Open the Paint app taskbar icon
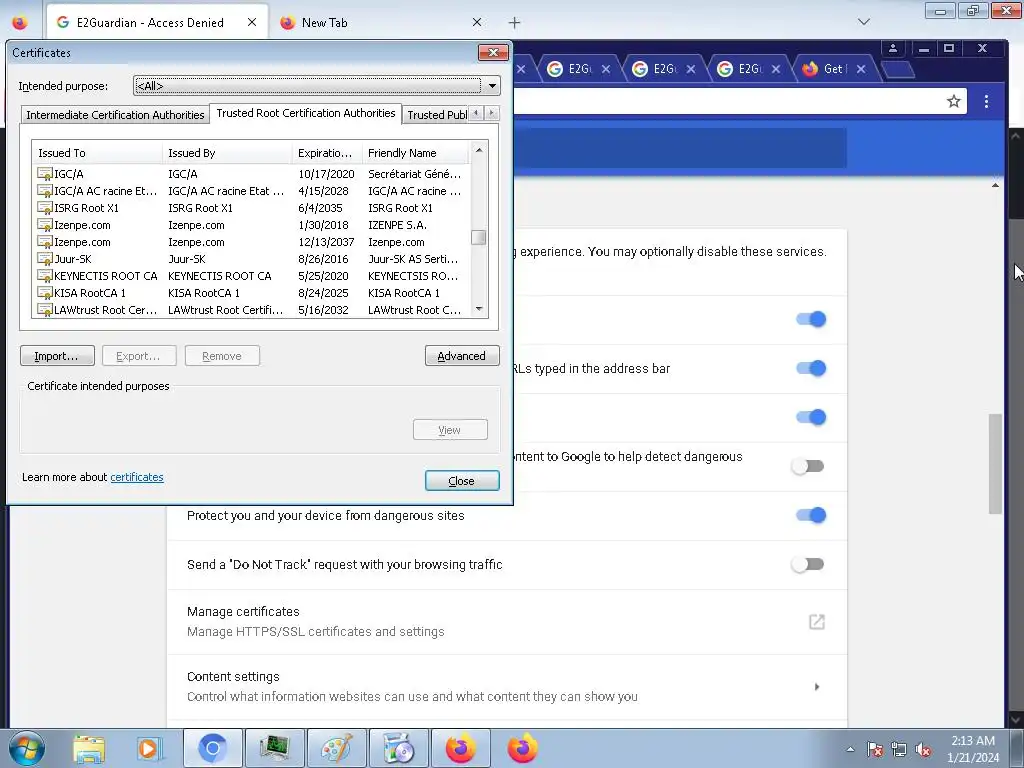This screenshot has width=1024, height=768. point(336,748)
